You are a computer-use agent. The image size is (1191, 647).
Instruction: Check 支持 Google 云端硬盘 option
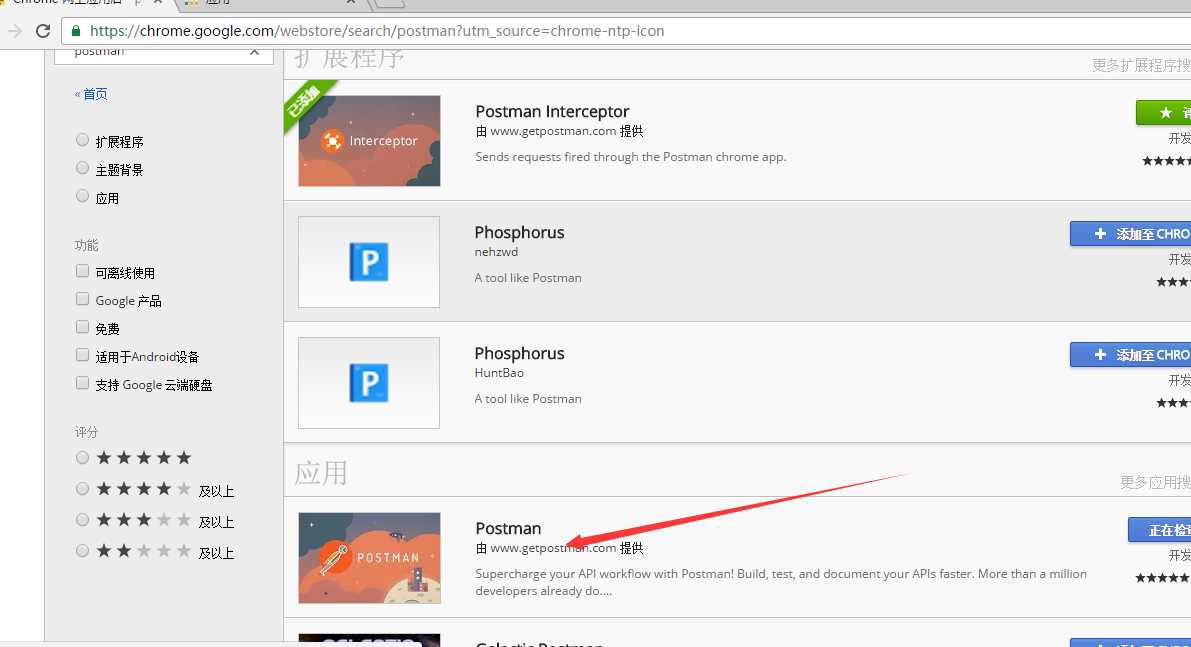pos(82,383)
